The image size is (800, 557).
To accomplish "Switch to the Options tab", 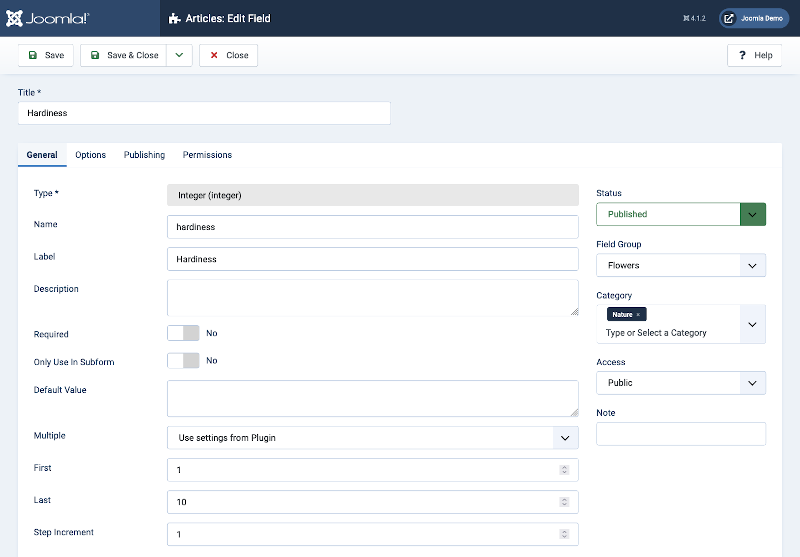I will point(90,155).
